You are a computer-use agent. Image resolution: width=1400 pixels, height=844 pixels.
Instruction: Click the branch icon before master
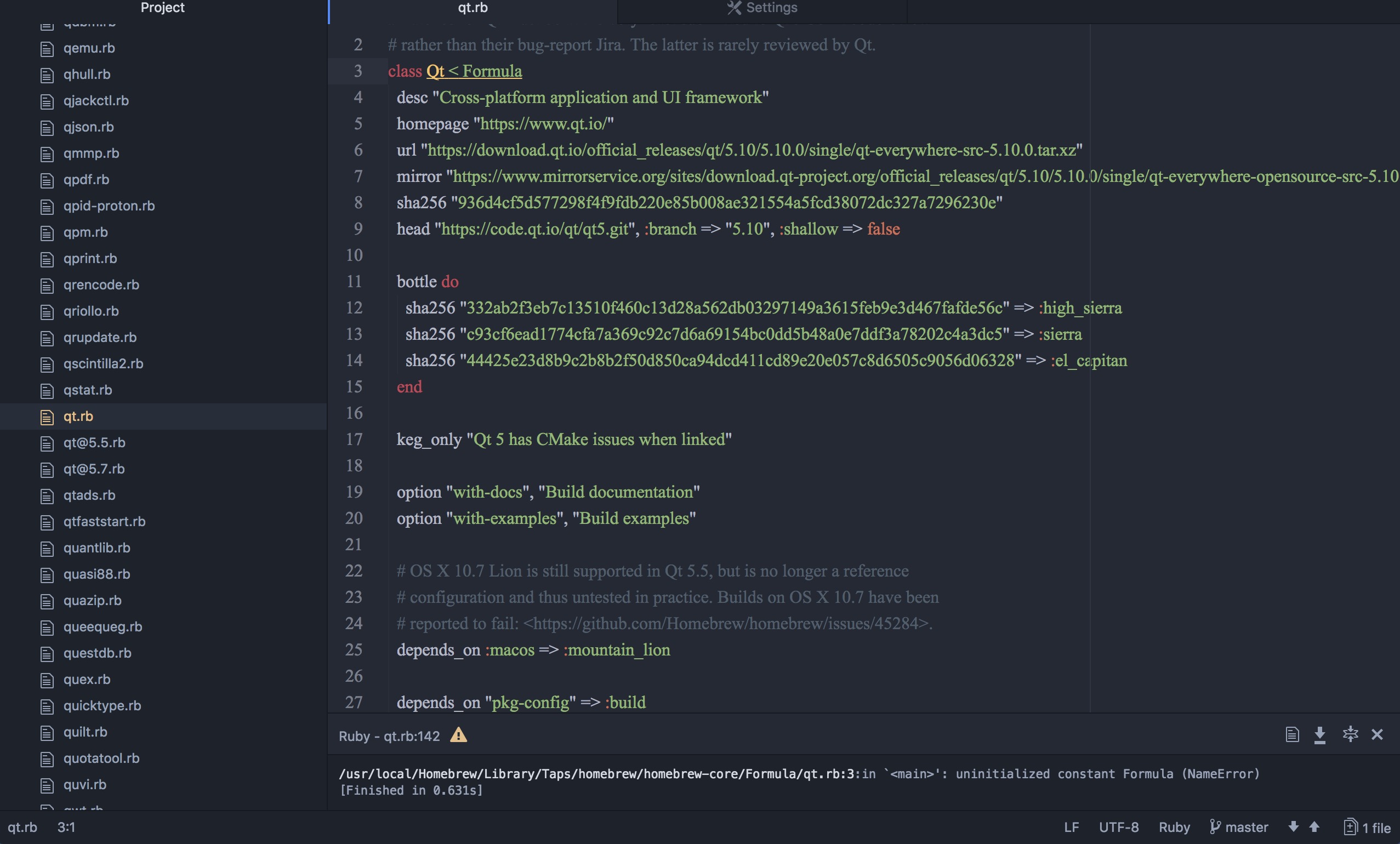1216,828
